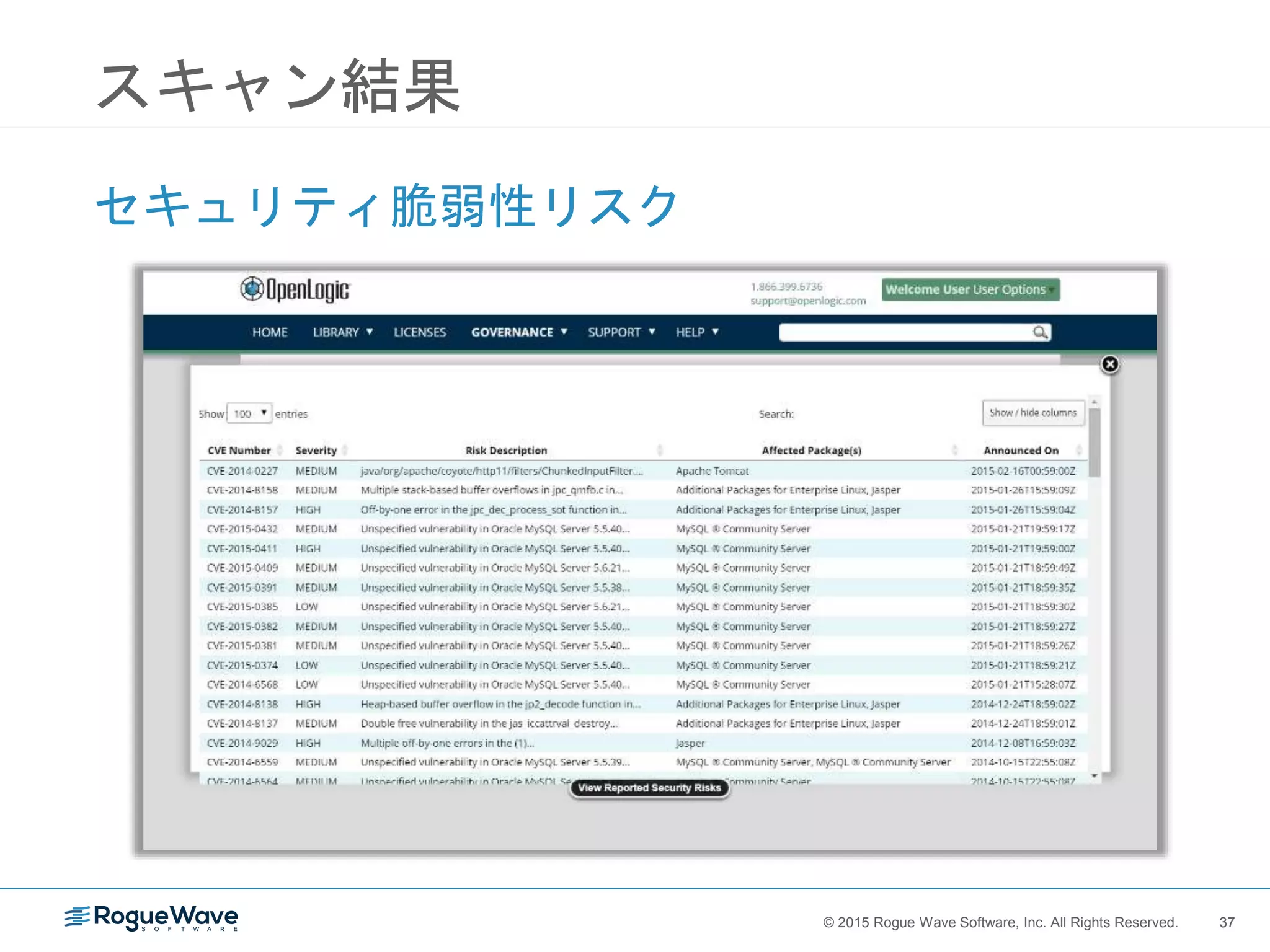
Task: Click date 2015-02-16T00:59:00Z
Action: pyautogui.click(x=1023, y=471)
